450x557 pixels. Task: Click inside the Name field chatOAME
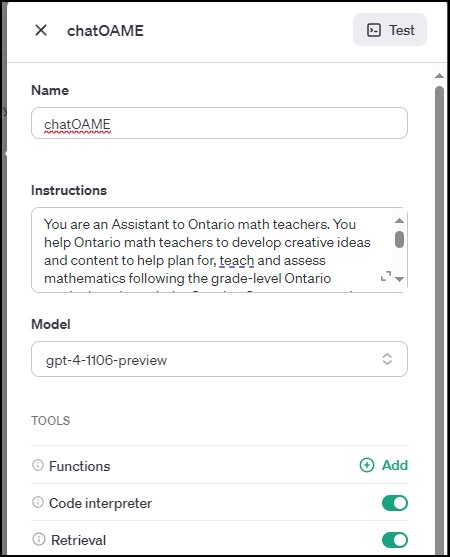(219, 123)
